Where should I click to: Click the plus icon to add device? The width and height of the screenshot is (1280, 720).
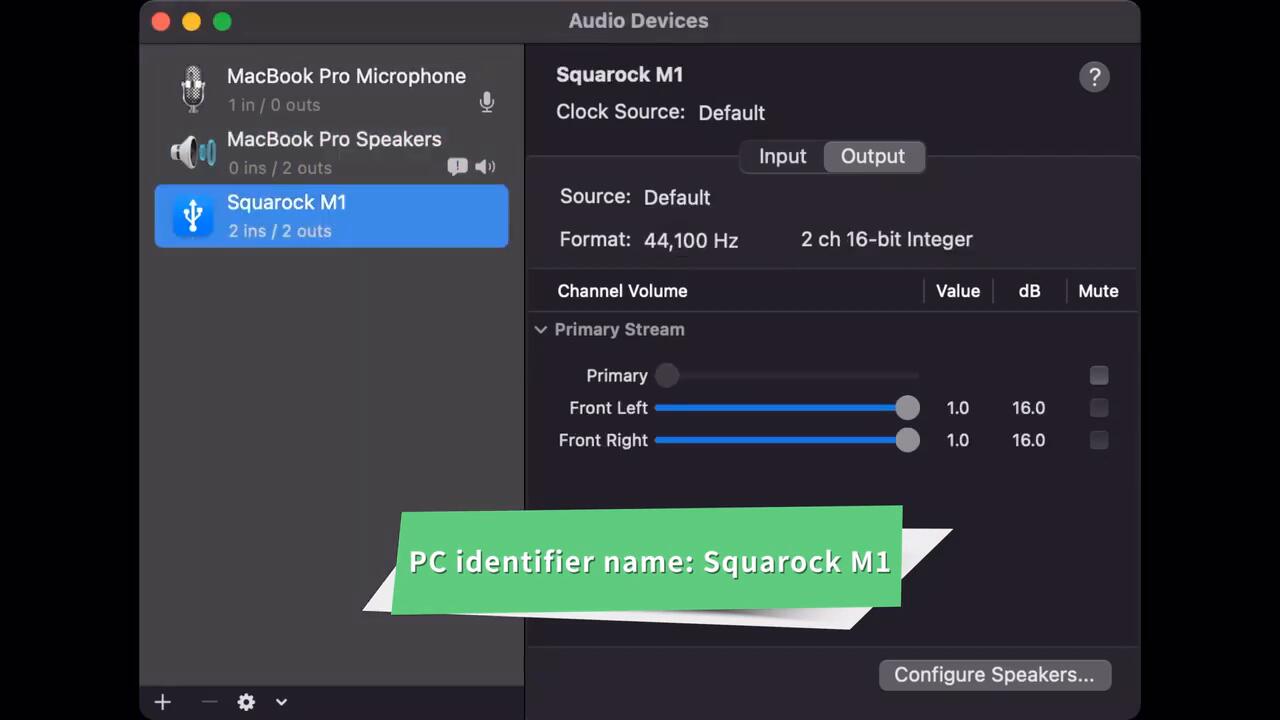163,702
